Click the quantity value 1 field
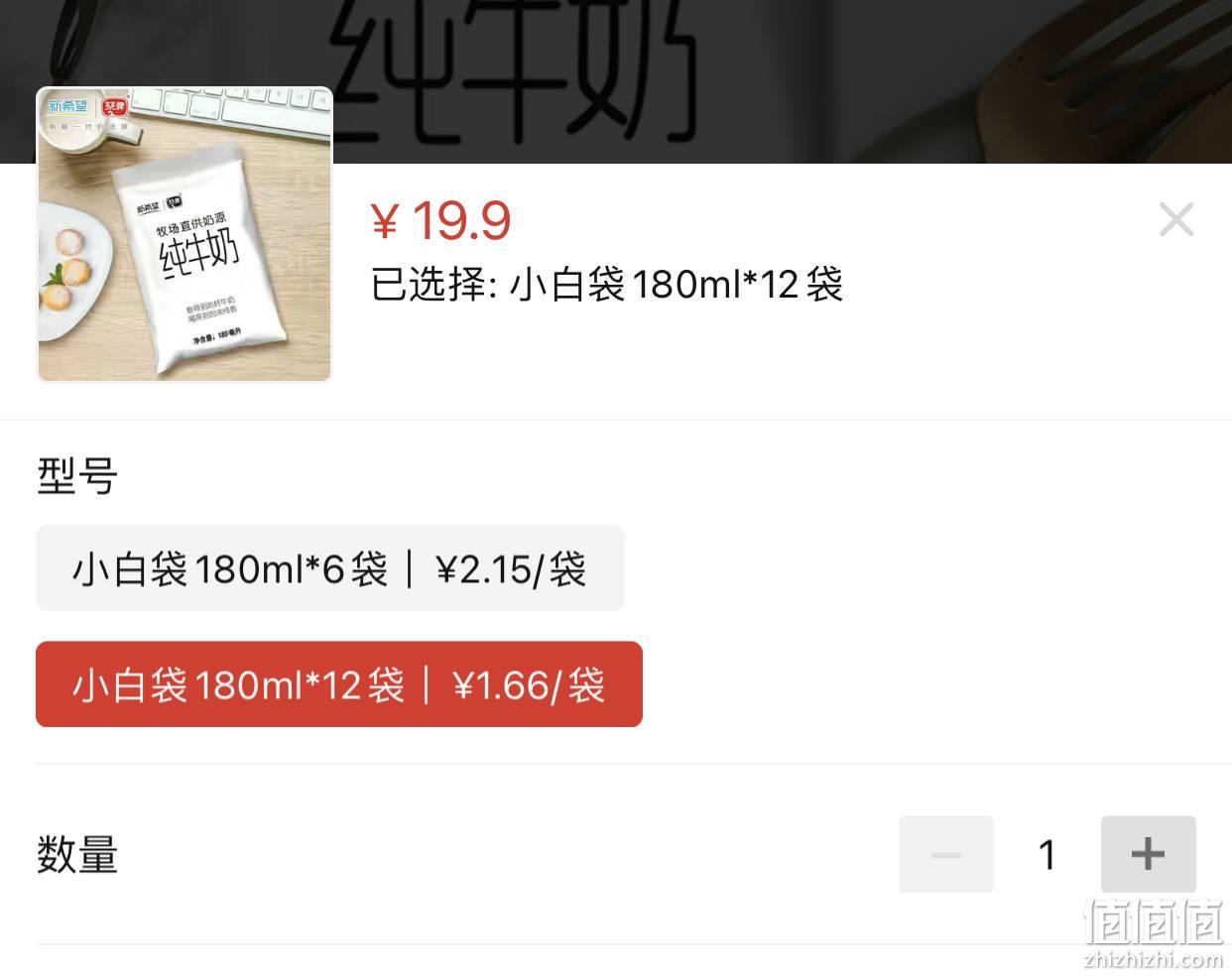This screenshot has height=977, width=1232. tap(1047, 854)
